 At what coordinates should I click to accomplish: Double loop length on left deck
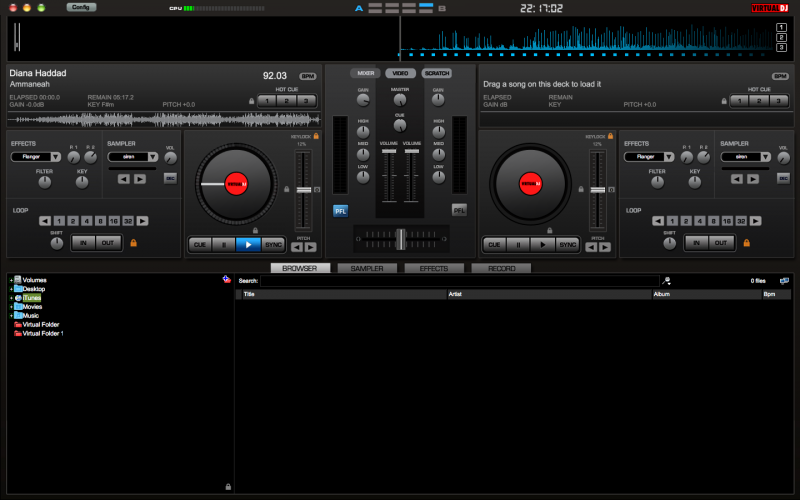(x=142, y=221)
